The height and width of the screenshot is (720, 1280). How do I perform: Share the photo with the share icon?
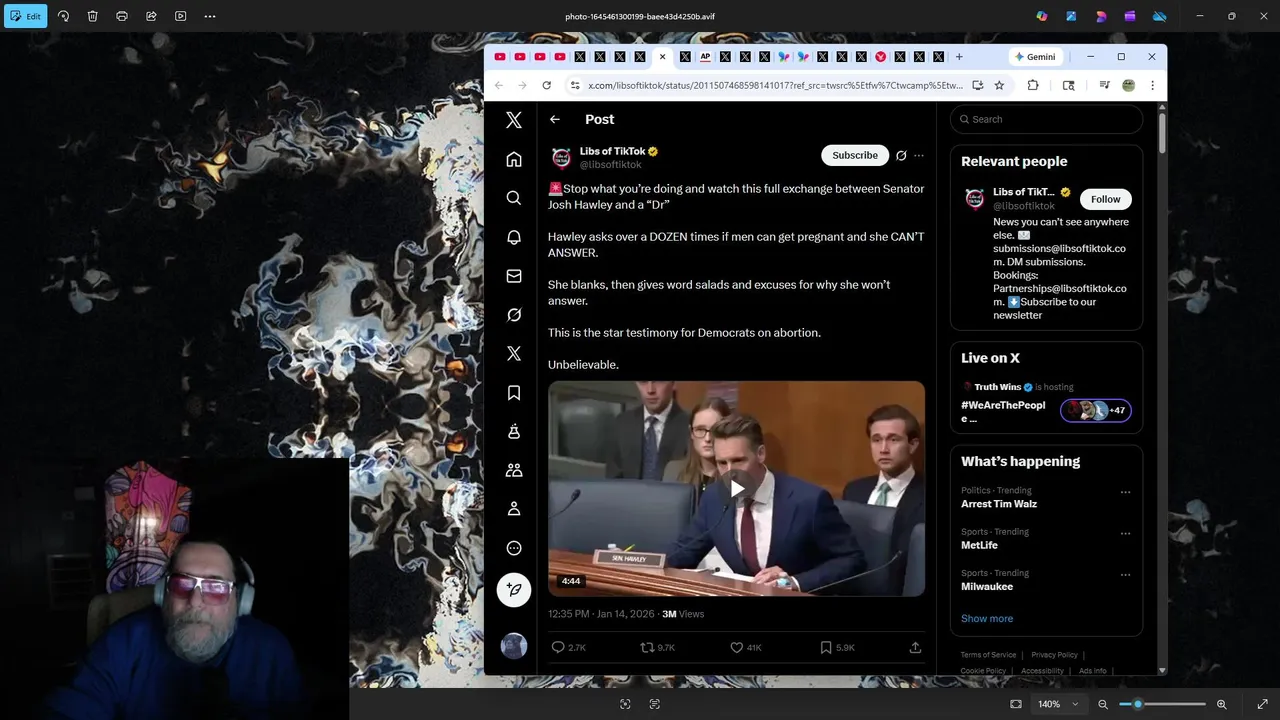tap(151, 16)
